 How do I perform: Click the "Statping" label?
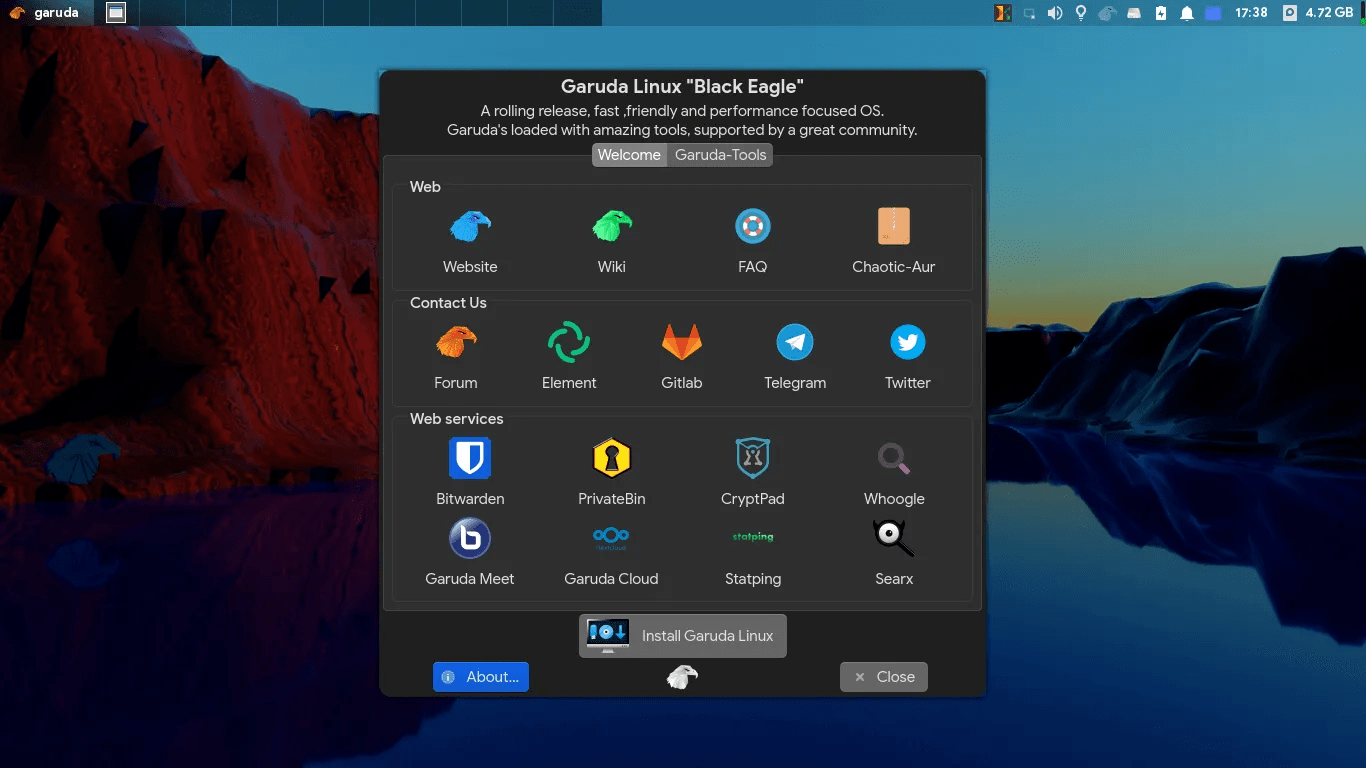point(753,579)
